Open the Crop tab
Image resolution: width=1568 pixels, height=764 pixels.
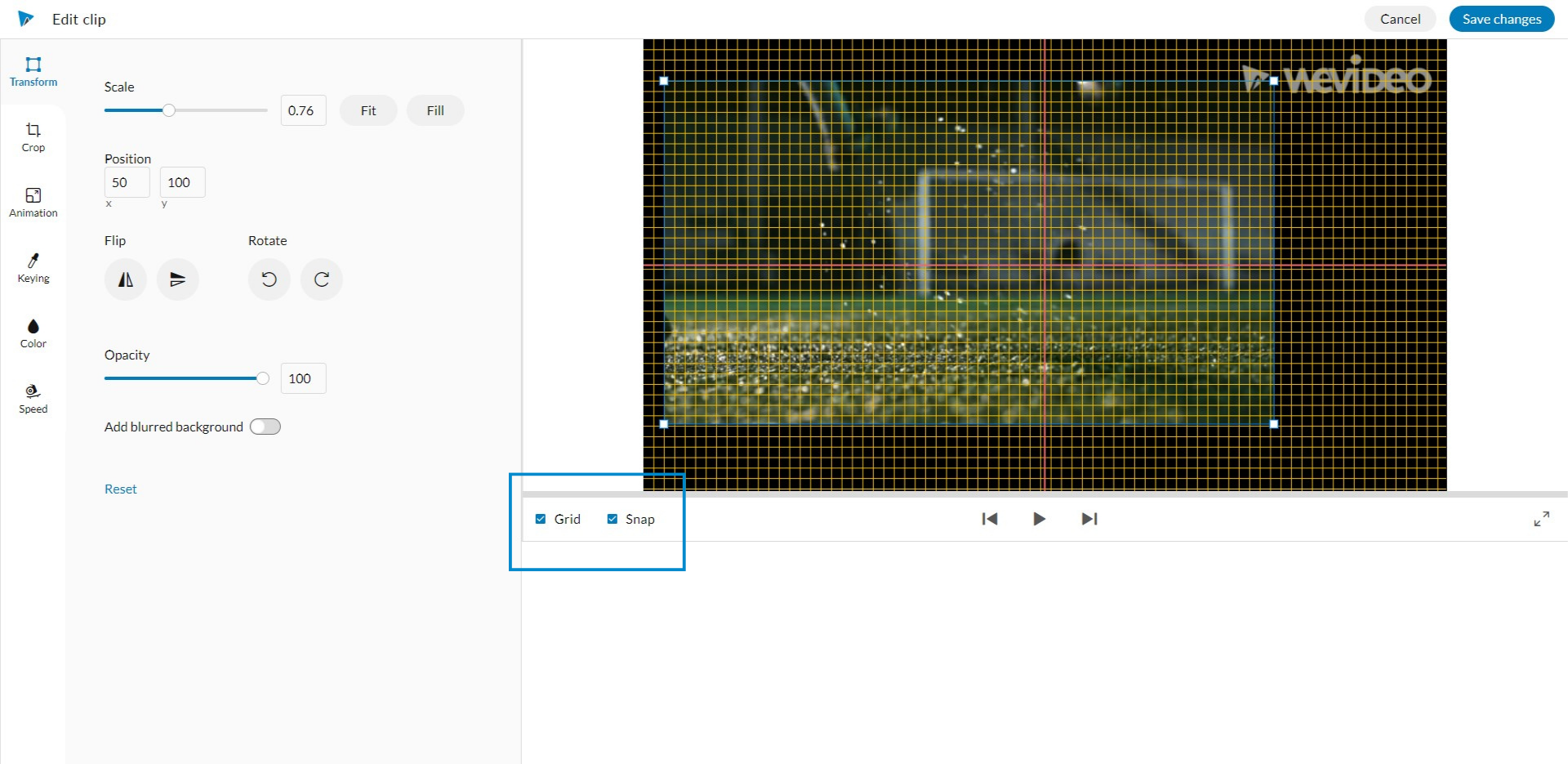33,137
